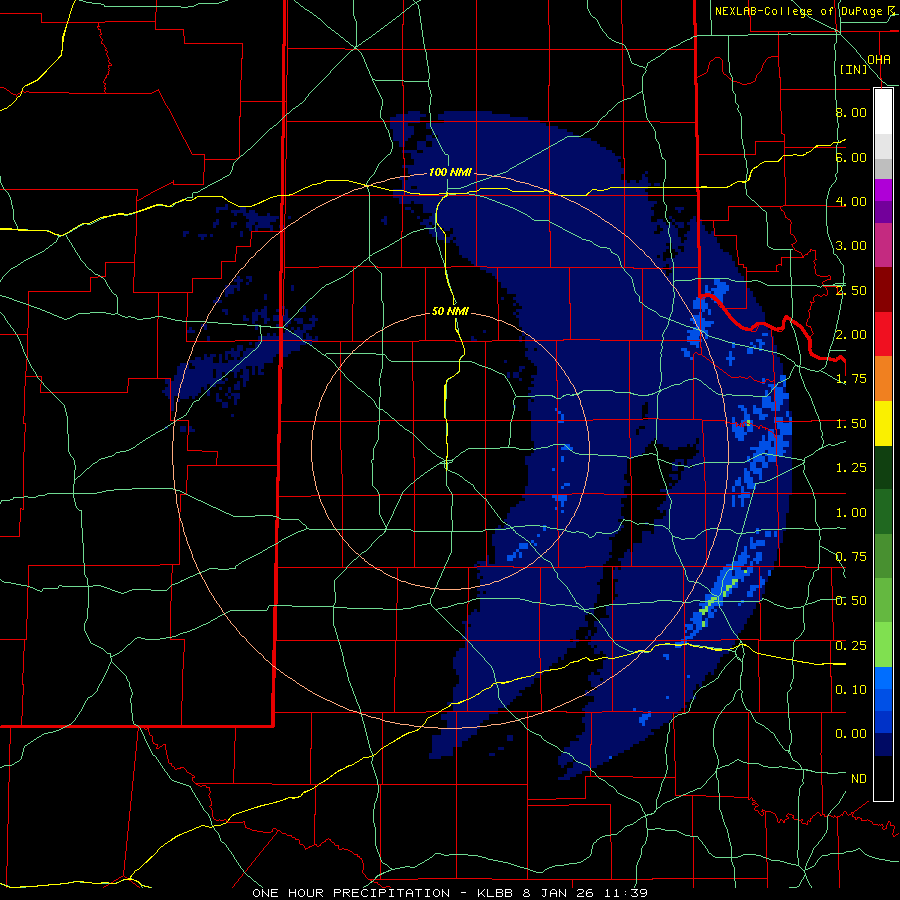Pick the yellow legend swatch
The height and width of the screenshot is (900, 900).
pos(883,424)
